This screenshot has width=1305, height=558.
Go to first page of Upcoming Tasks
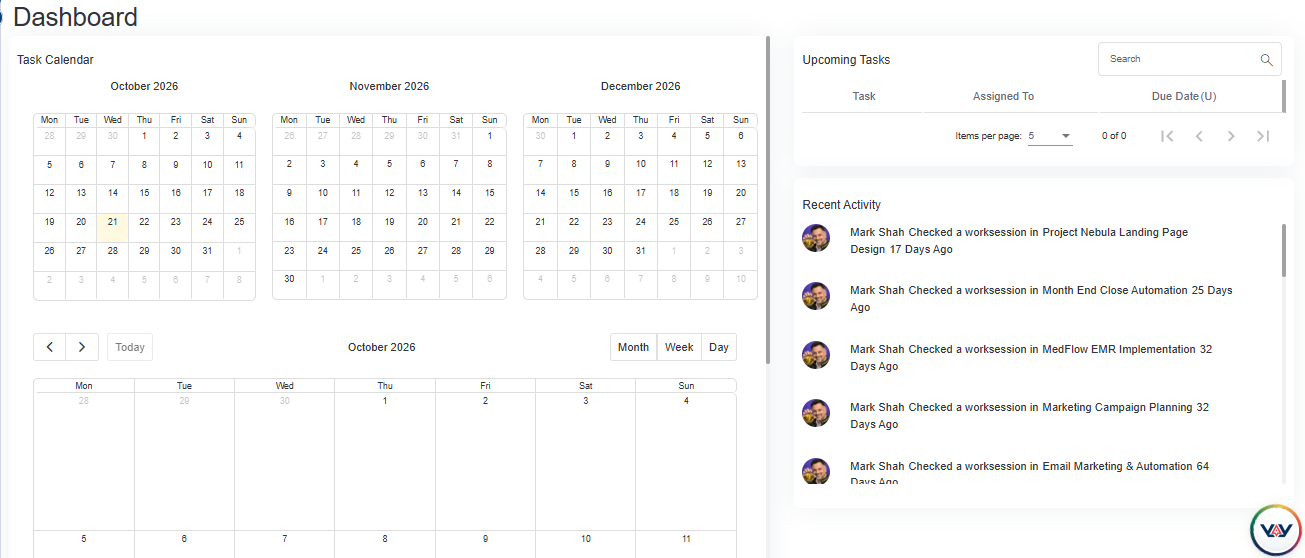tap(1167, 136)
